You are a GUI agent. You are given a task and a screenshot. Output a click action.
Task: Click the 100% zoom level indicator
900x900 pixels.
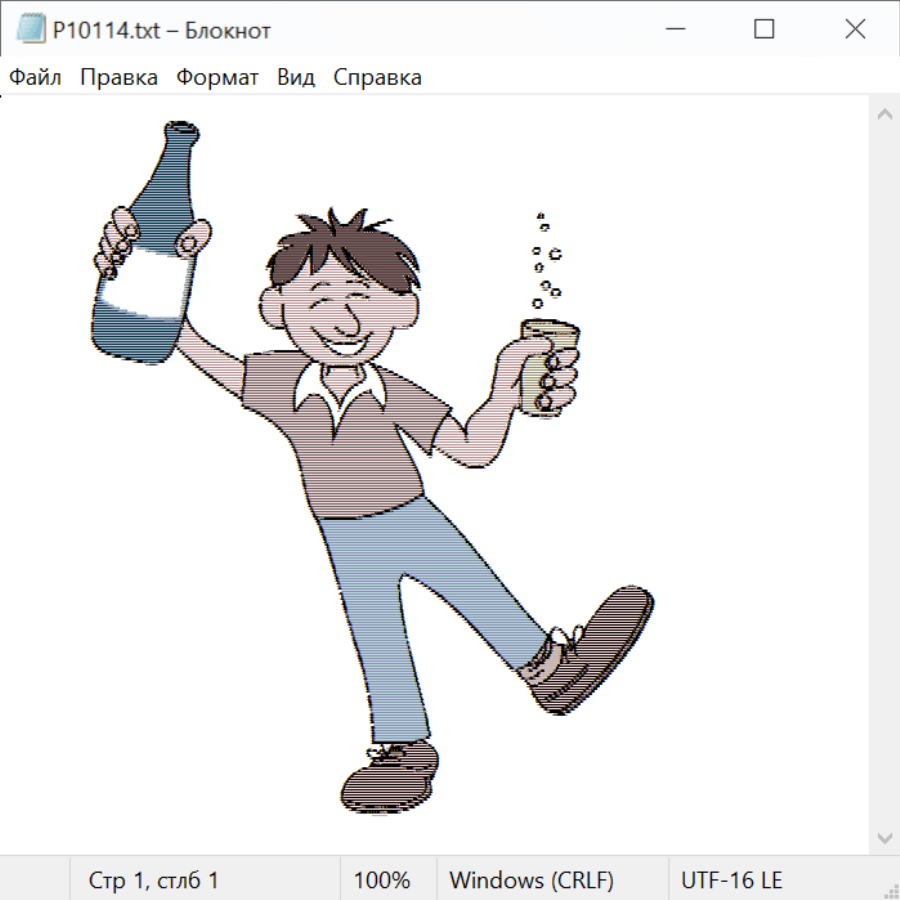382,880
